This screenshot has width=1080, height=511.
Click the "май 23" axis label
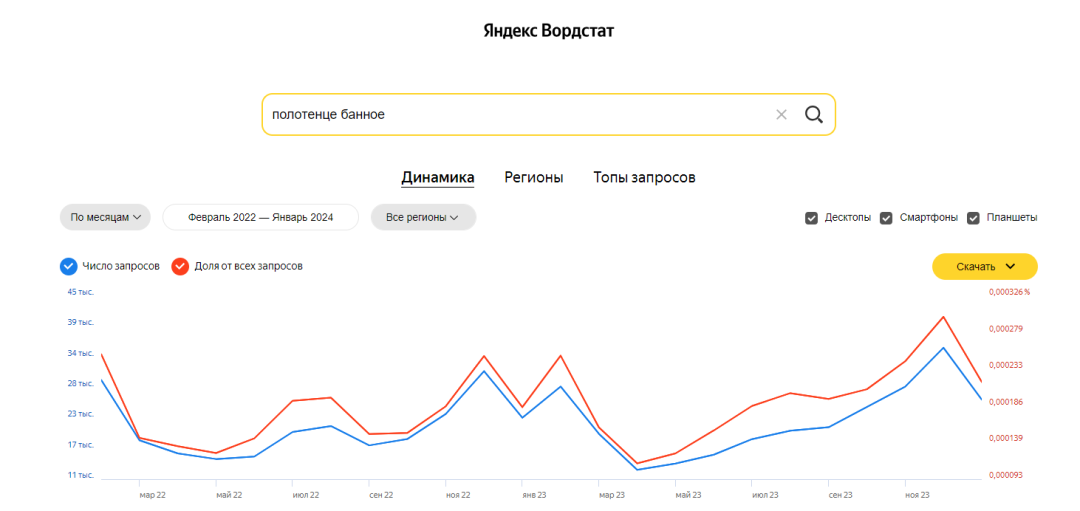pyautogui.click(x=688, y=494)
